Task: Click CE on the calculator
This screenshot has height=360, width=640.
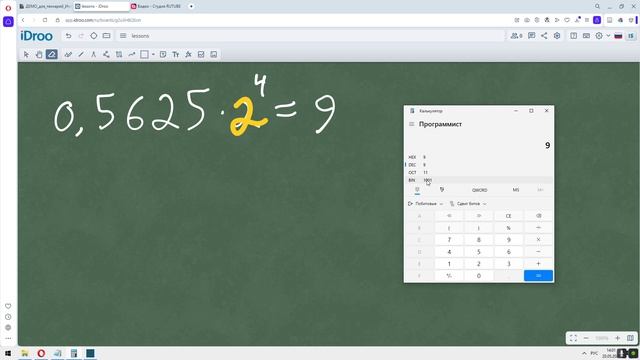Action: (x=509, y=216)
